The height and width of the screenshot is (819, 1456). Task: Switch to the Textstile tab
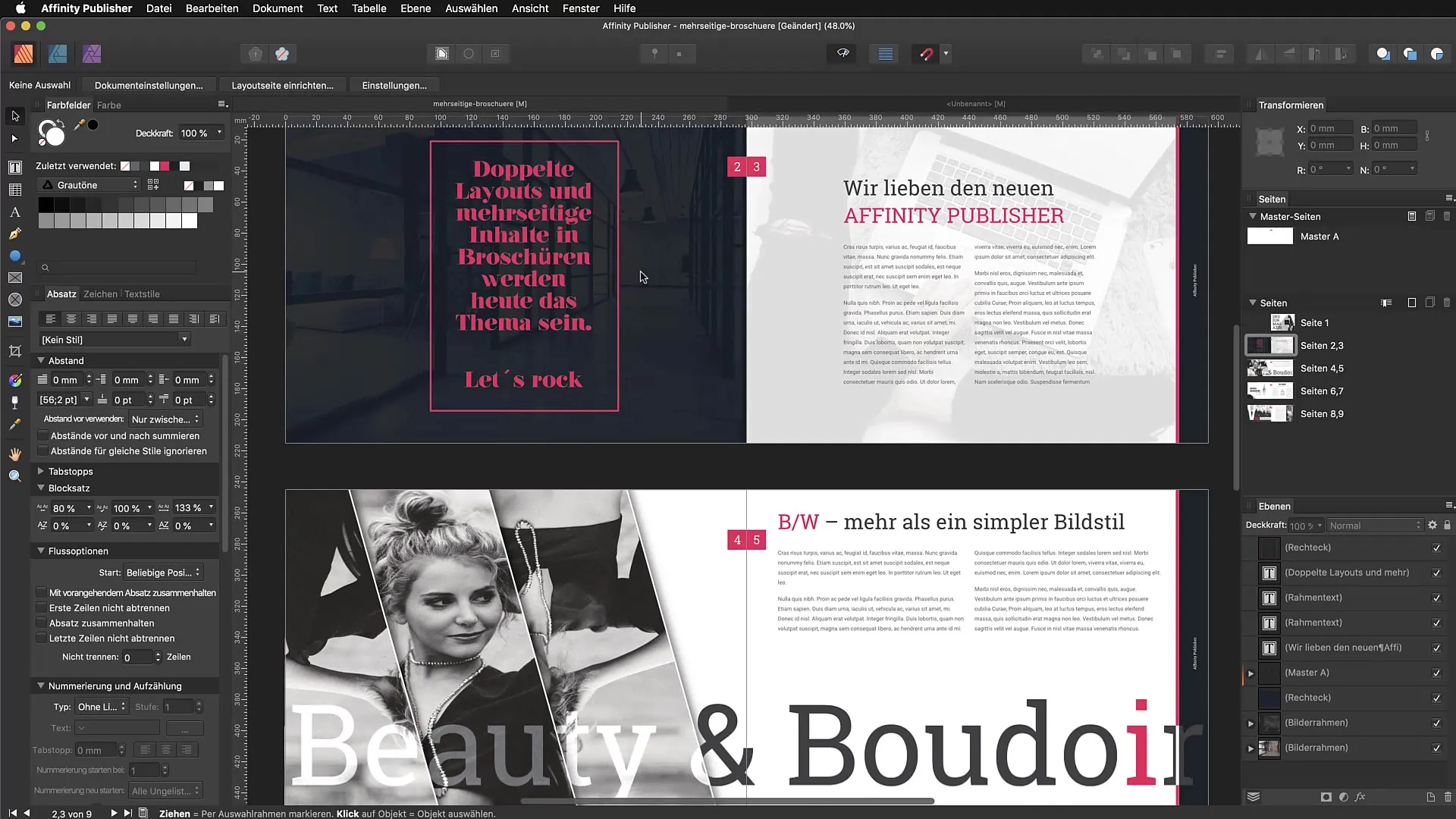[142, 294]
